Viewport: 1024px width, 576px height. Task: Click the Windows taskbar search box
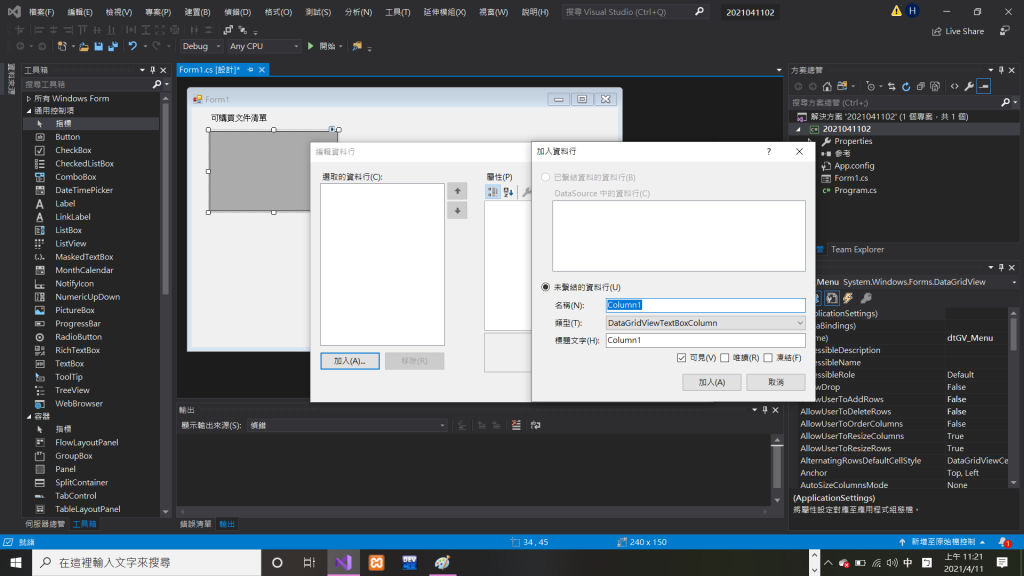pyautogui.click(x=146, y=562)
